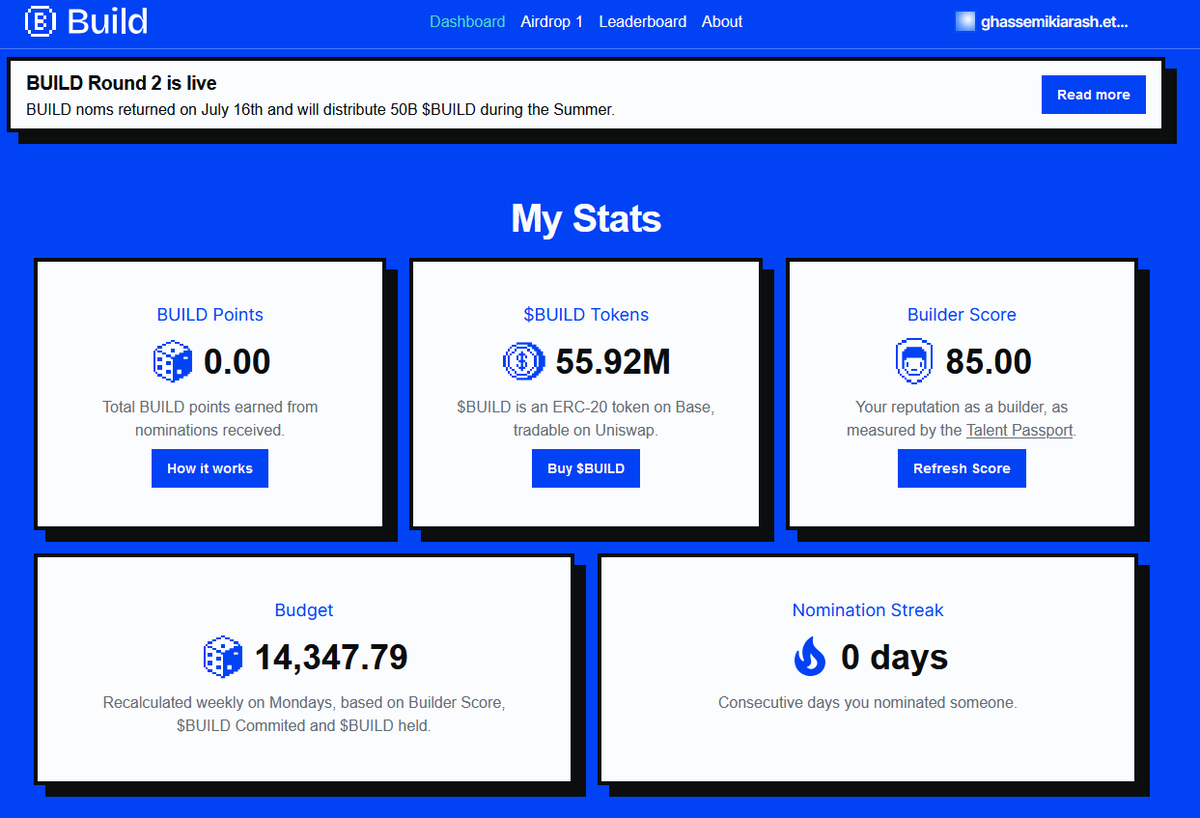
Task: Click the text about noms returning July 16th
Action: (x=320, y=109)
